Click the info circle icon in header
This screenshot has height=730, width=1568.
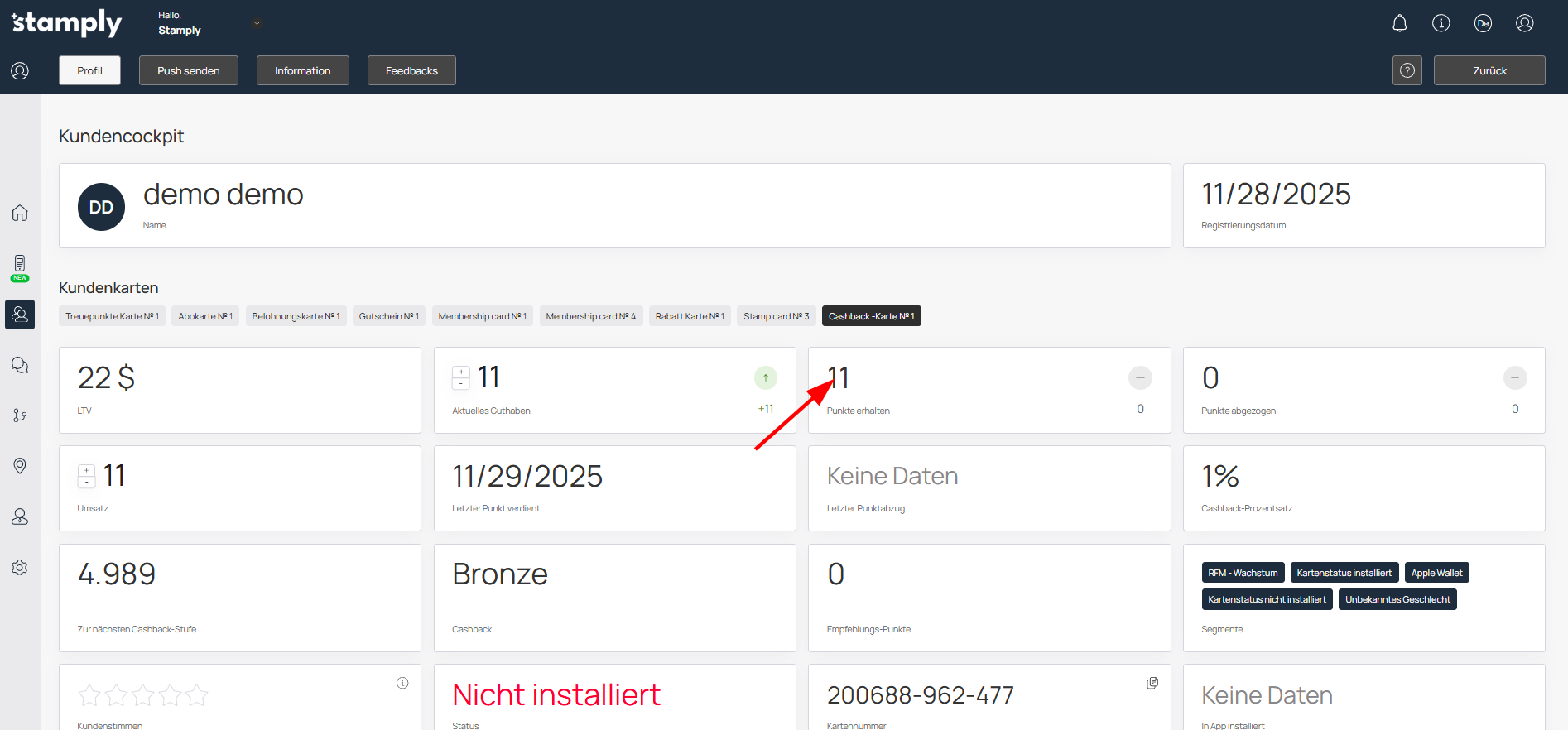coord(1441,23)
